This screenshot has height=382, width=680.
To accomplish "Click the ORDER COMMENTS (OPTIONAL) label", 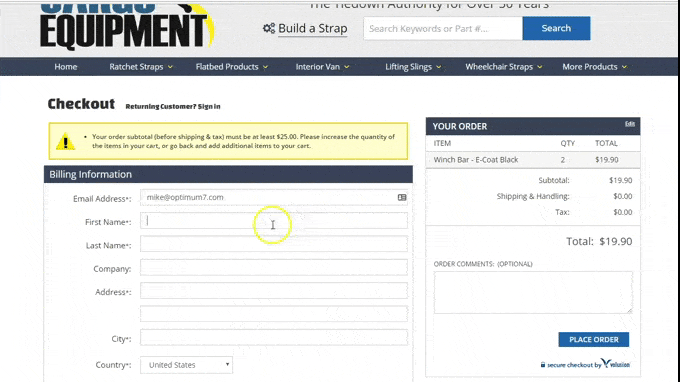I will click(483, 264).
